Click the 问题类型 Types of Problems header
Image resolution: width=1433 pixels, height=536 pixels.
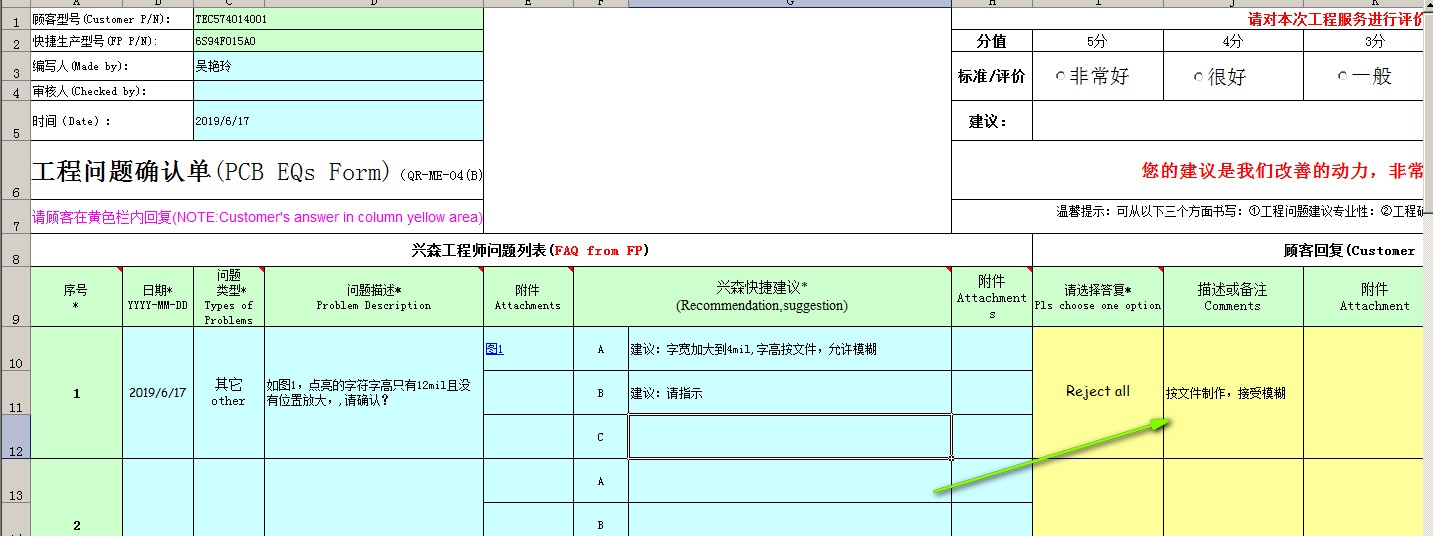228,296
